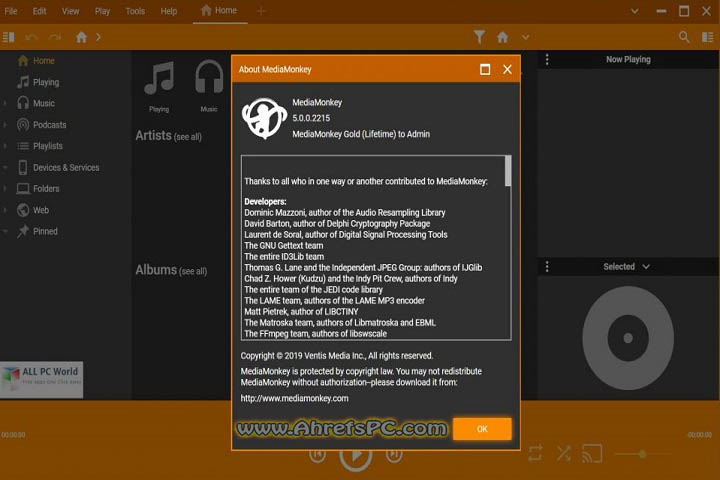Toggle the left panel layout icon
Screen dimensions: 720x480
pos(9,37)
